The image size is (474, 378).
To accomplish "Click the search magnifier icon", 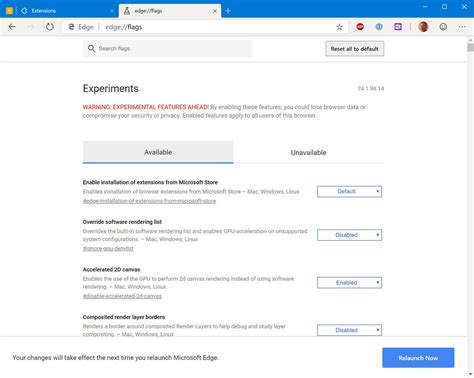I will pos(91,49).
